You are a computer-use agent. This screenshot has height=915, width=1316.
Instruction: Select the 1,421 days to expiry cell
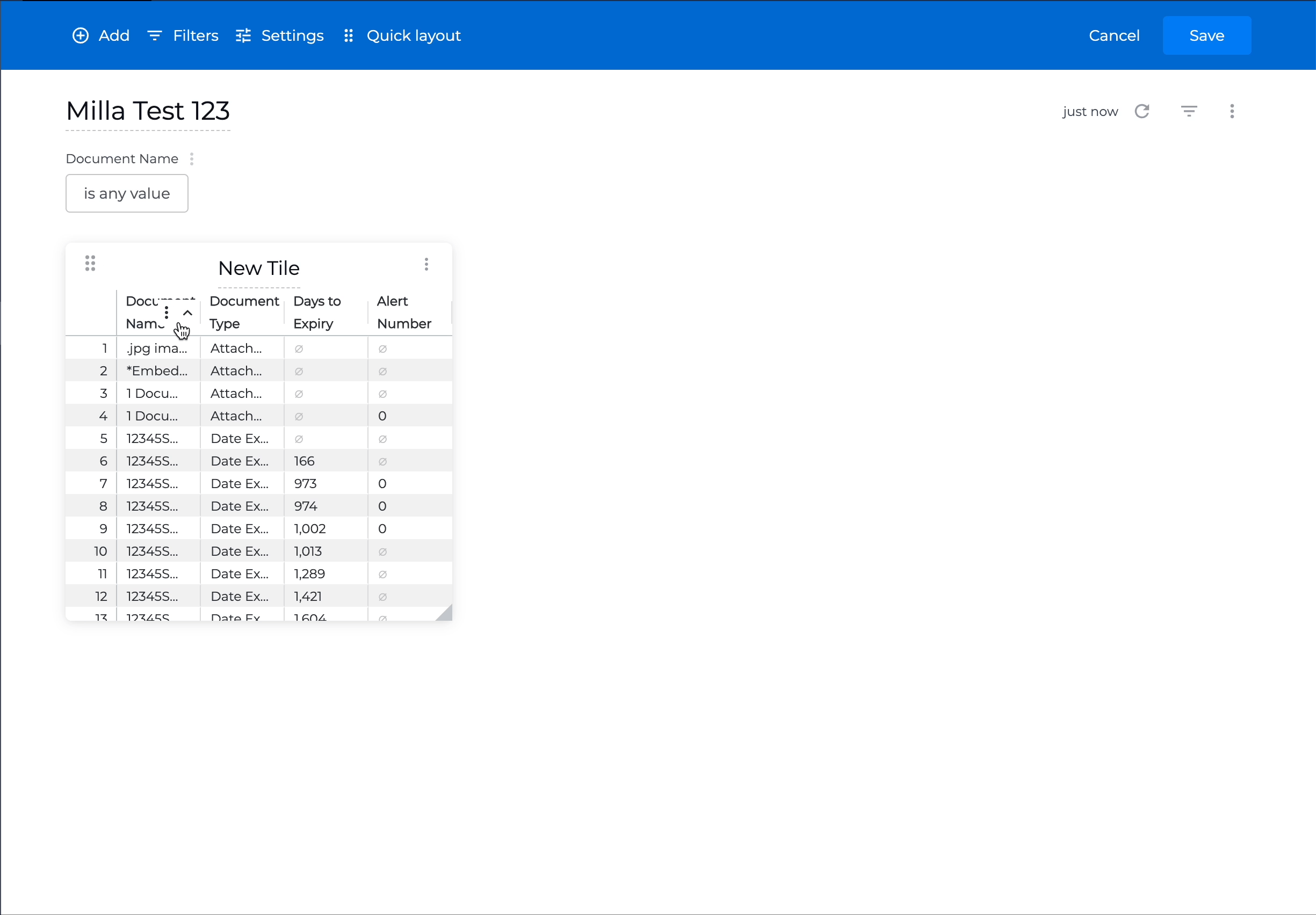tap(326, 597)
